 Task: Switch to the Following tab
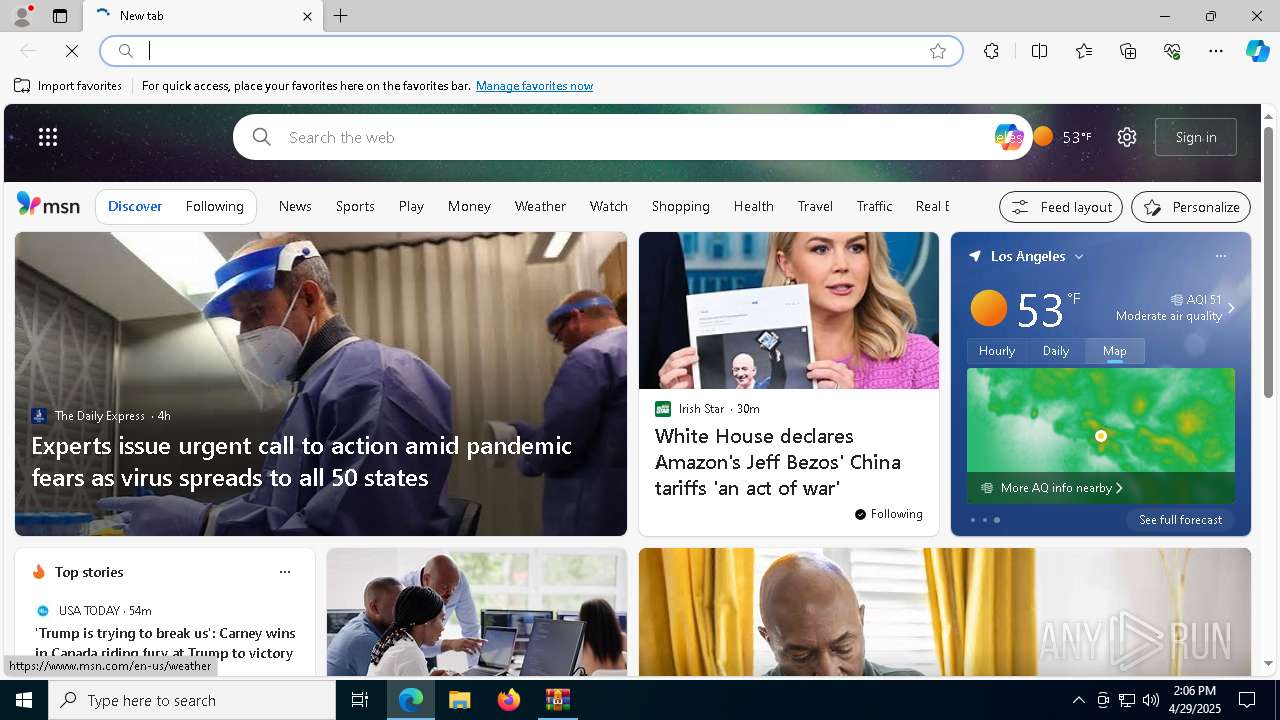point(214,206)
